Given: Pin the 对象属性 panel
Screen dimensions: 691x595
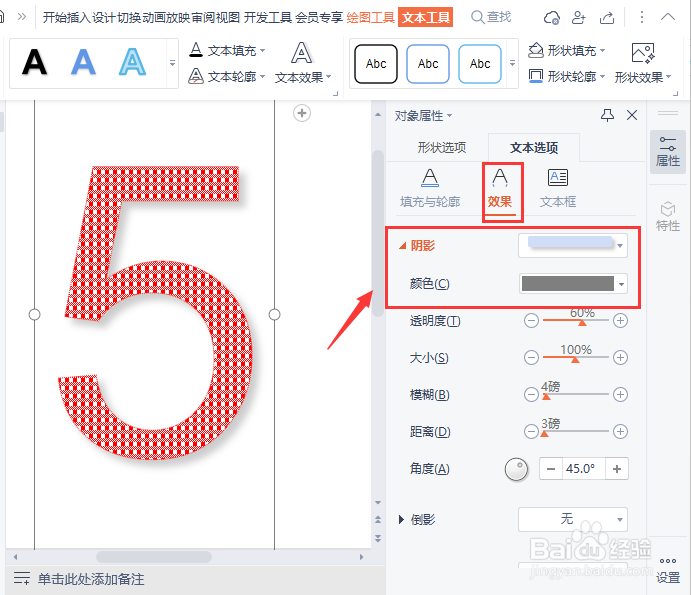Looking at the screenshot, I should click(607, 115).
